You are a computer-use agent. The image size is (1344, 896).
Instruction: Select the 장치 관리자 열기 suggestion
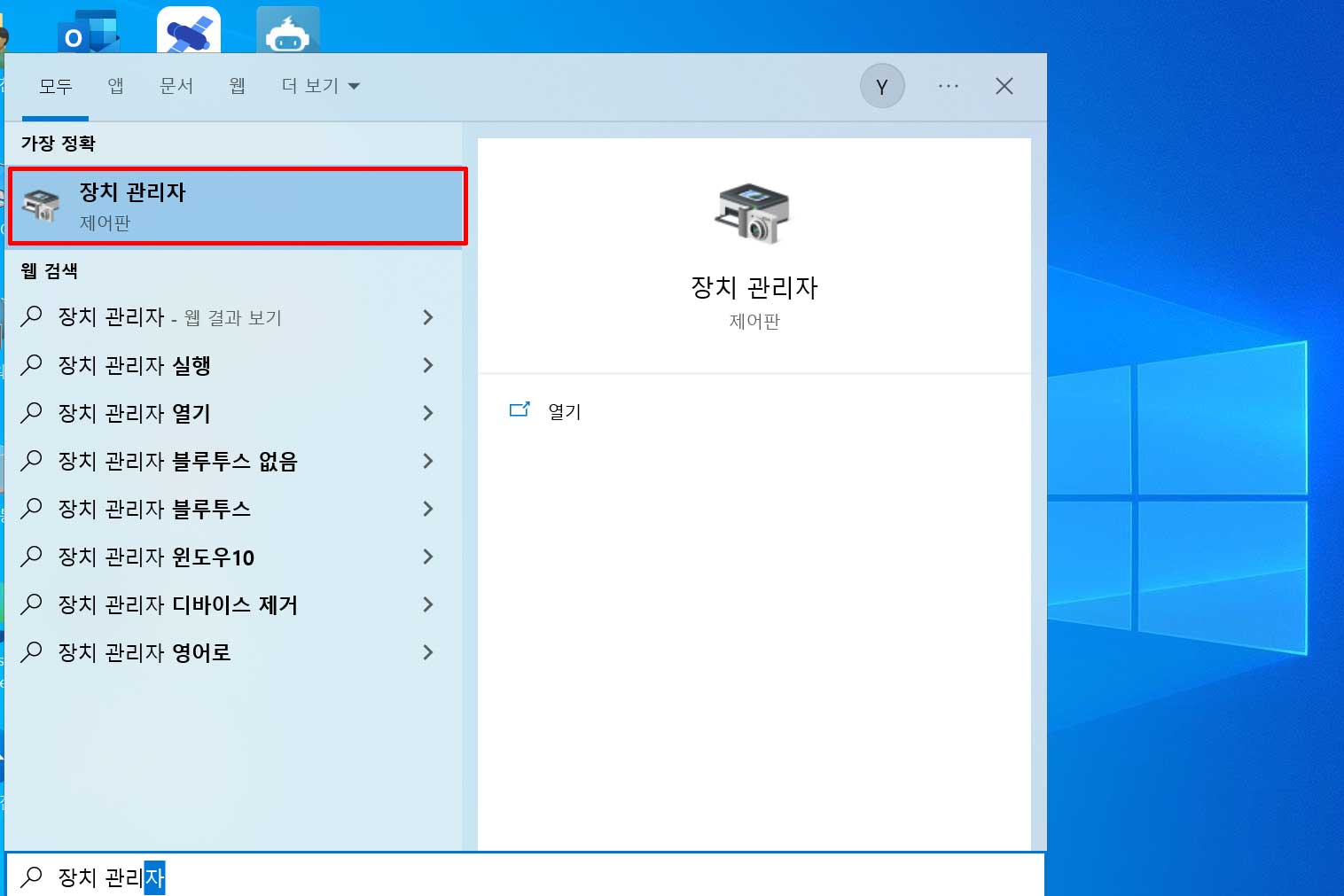(x=233, y=413)
